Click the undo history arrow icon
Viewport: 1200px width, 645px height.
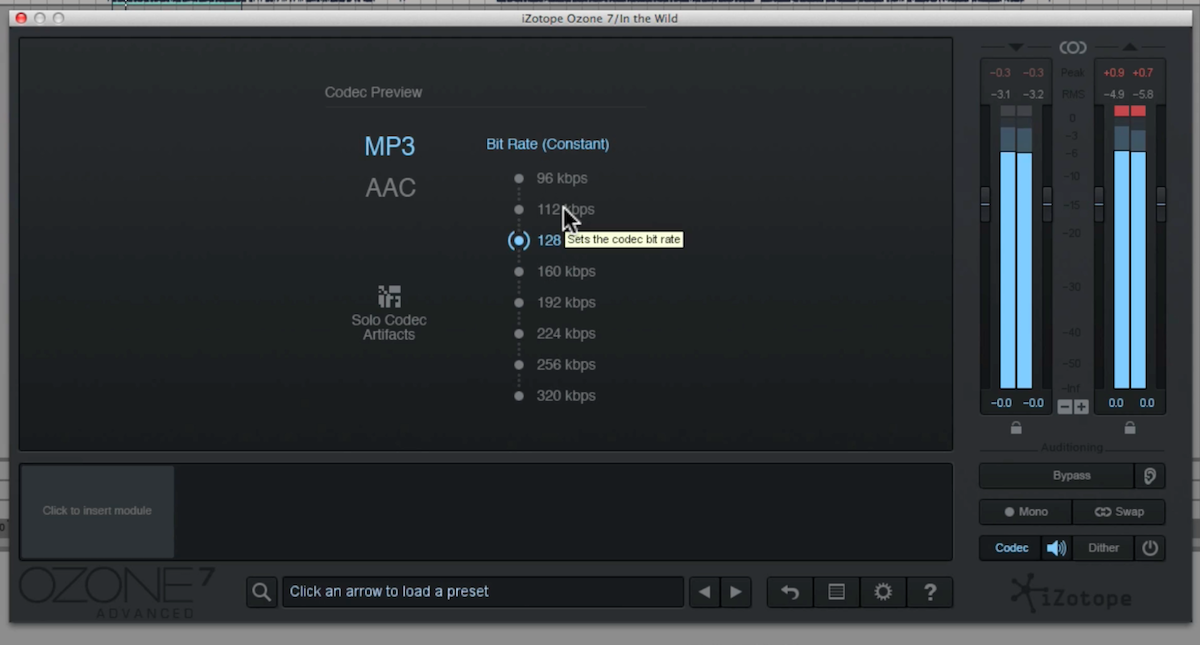[x=790, y=592]
